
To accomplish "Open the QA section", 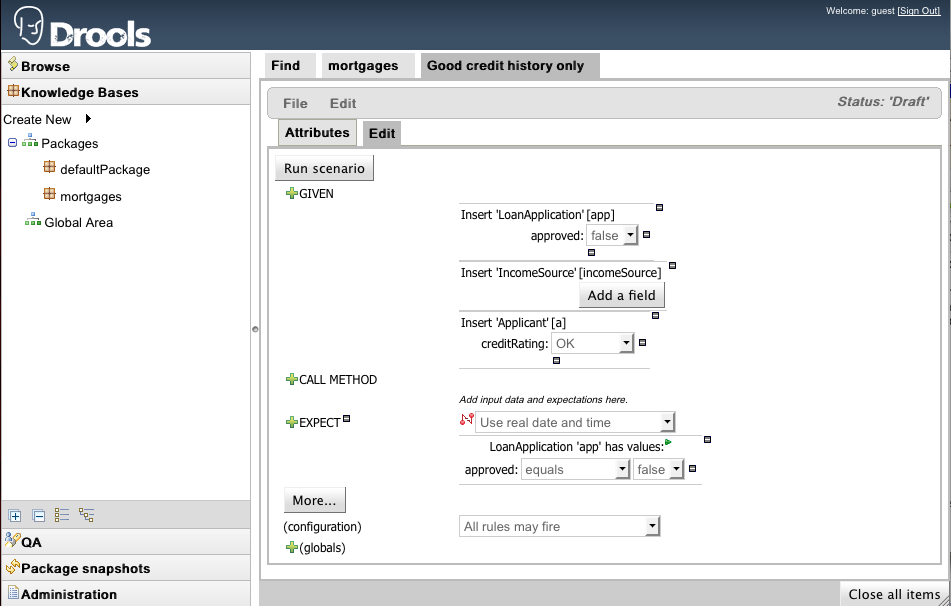I will 126,542.
